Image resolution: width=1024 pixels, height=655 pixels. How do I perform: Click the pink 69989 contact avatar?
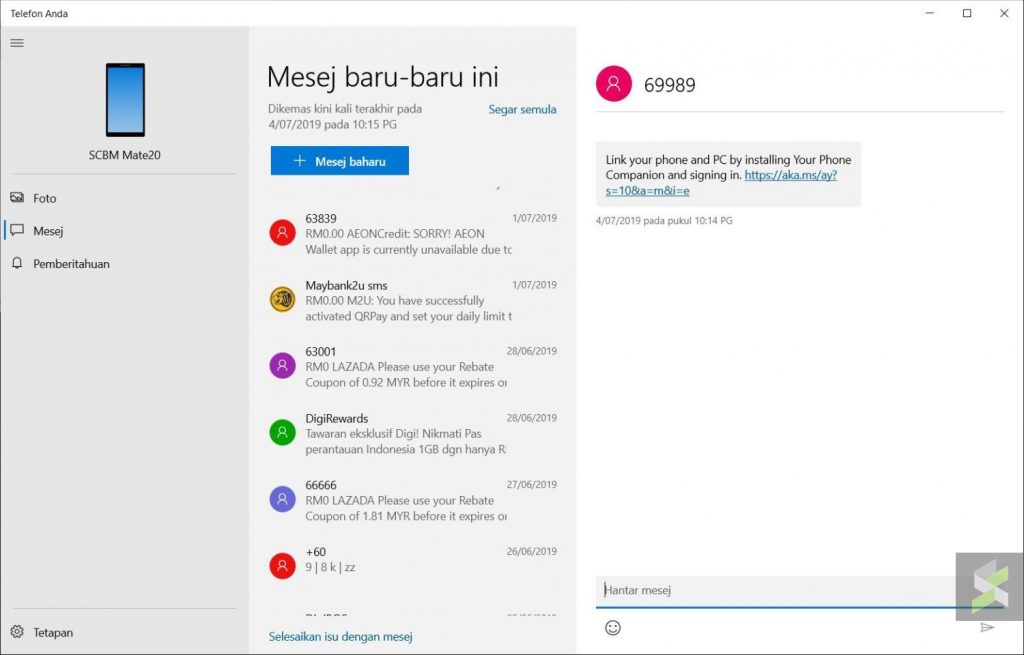[x=614, y=84]
